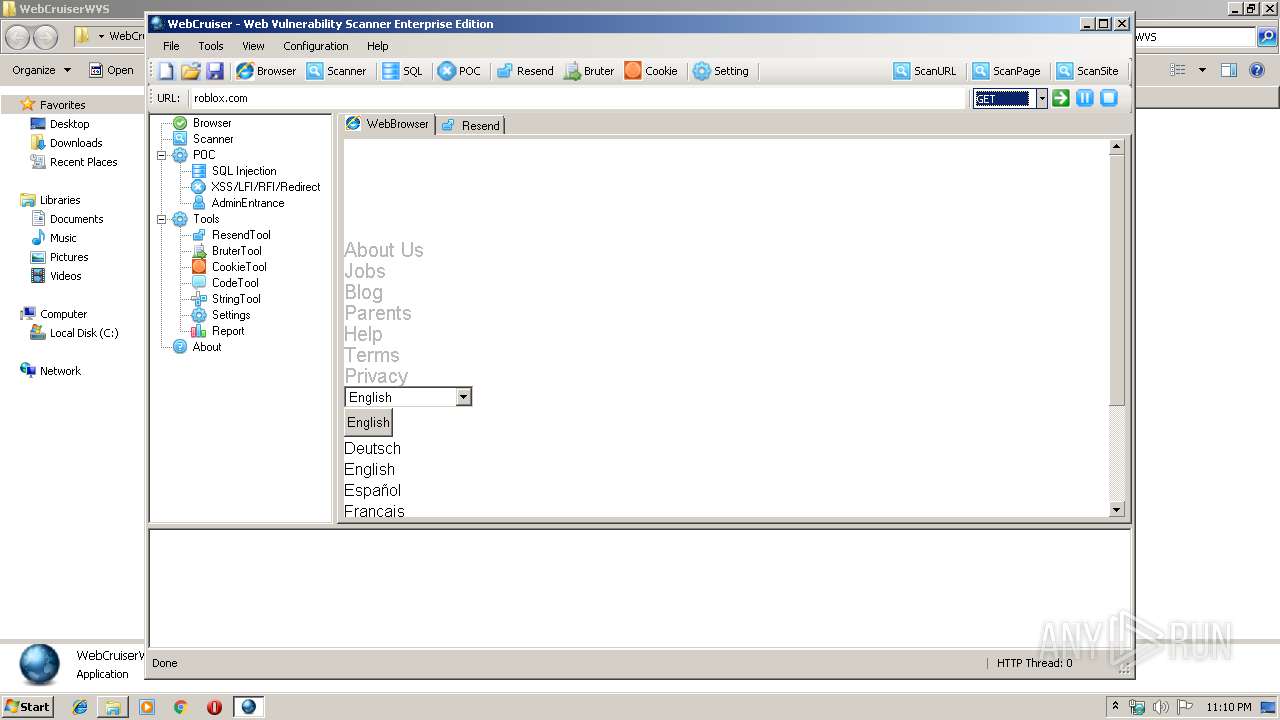
Task: Click the Terms link
Action: (x=372, y=355)
